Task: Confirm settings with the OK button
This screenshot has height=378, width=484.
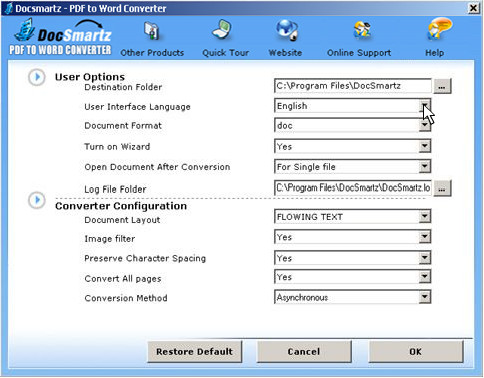Action: (x=416, y=352)
